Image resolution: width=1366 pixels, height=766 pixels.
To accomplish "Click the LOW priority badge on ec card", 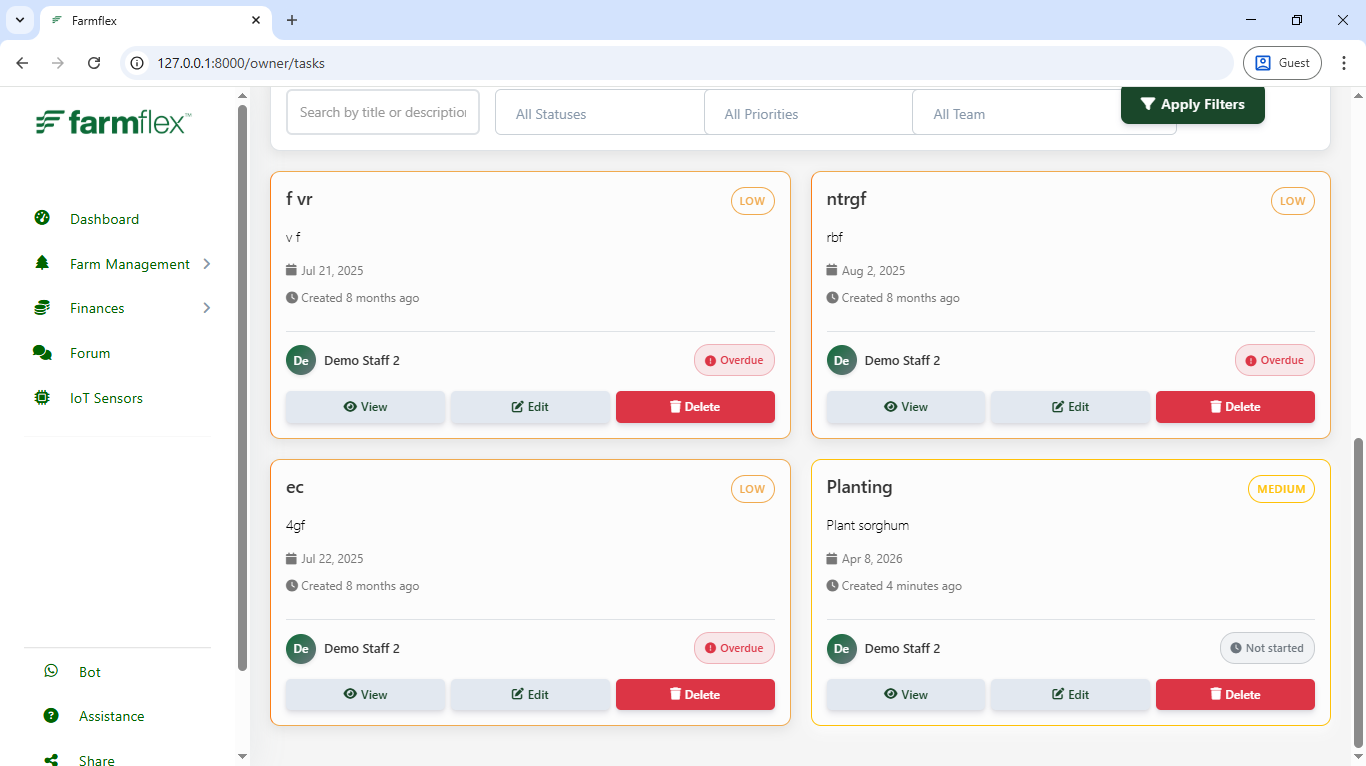I will [x=752, y=489].
